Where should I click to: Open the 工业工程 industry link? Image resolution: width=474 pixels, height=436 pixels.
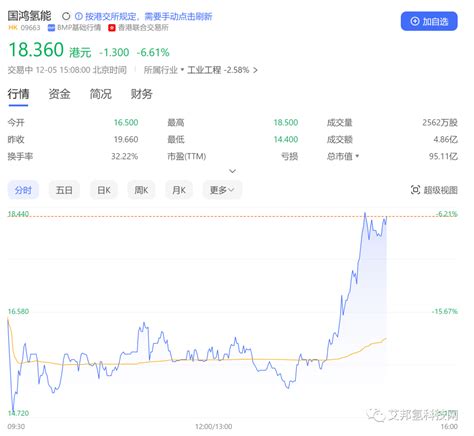coord(204,70)
